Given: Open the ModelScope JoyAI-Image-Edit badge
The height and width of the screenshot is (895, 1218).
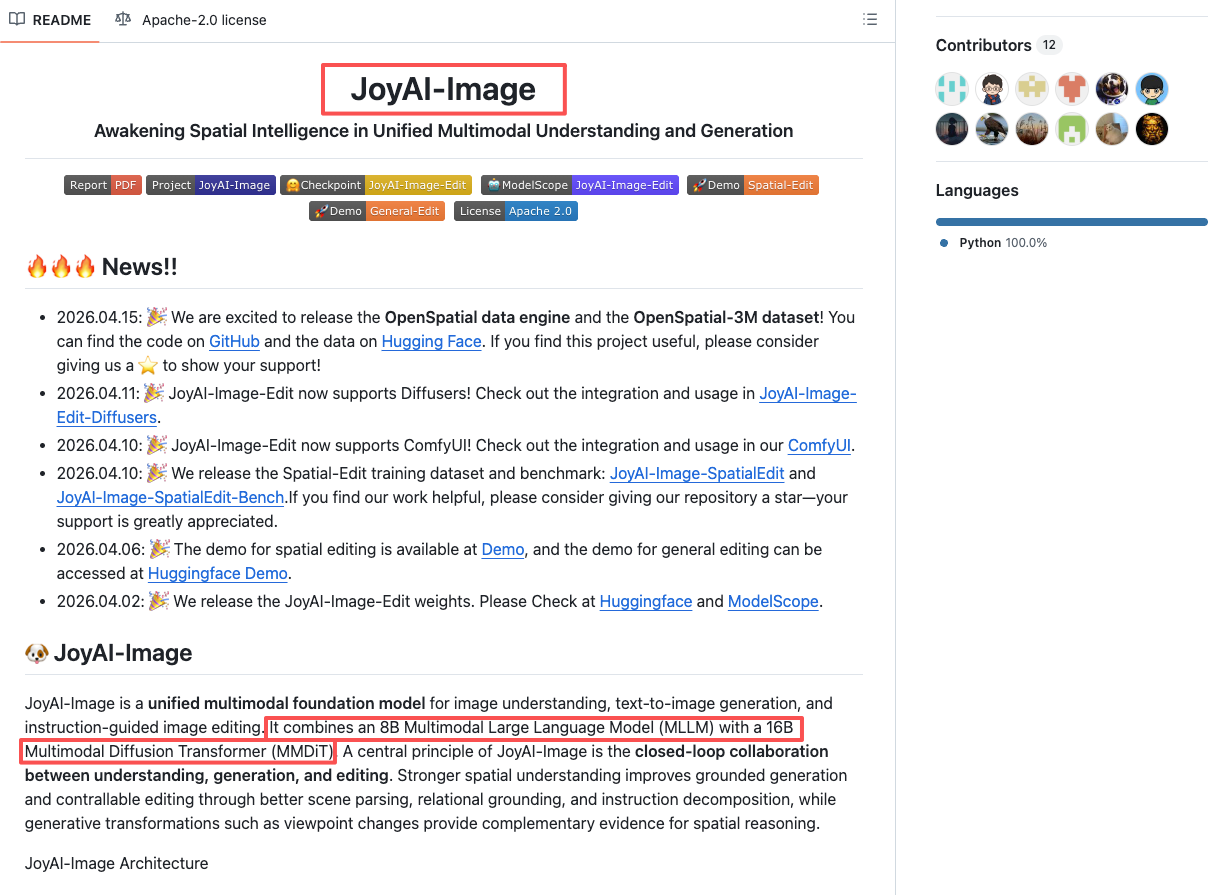Looking at the screenshot, I should click(x=580, y=185).
